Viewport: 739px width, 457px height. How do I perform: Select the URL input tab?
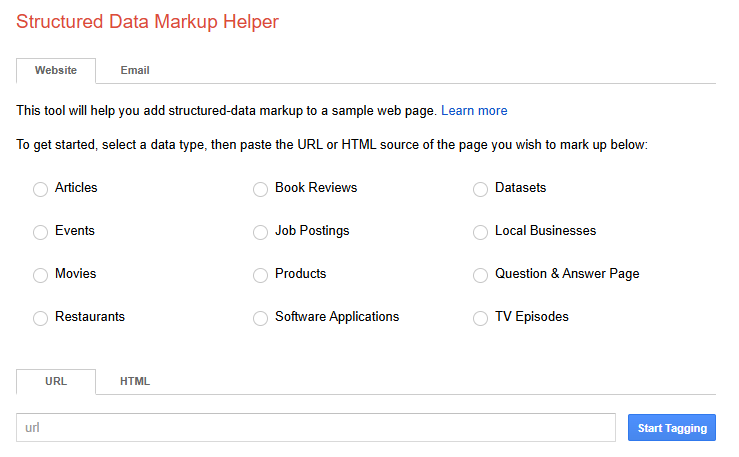(56, 382)
